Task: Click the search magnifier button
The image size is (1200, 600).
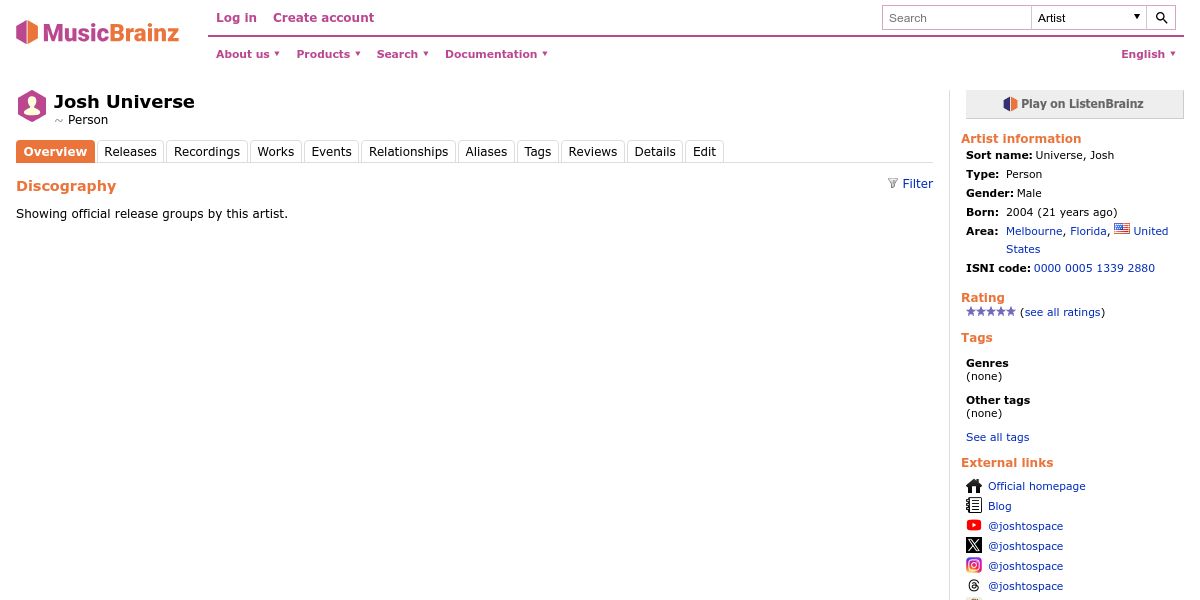Action: click(1161, 18)
